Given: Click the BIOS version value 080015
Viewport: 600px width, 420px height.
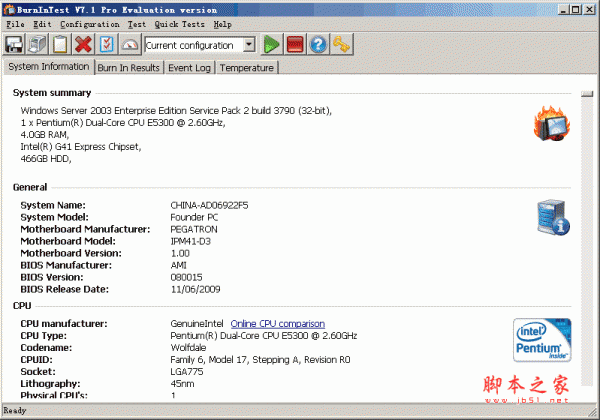Looking at the screenshot, I should pos(186,277).
